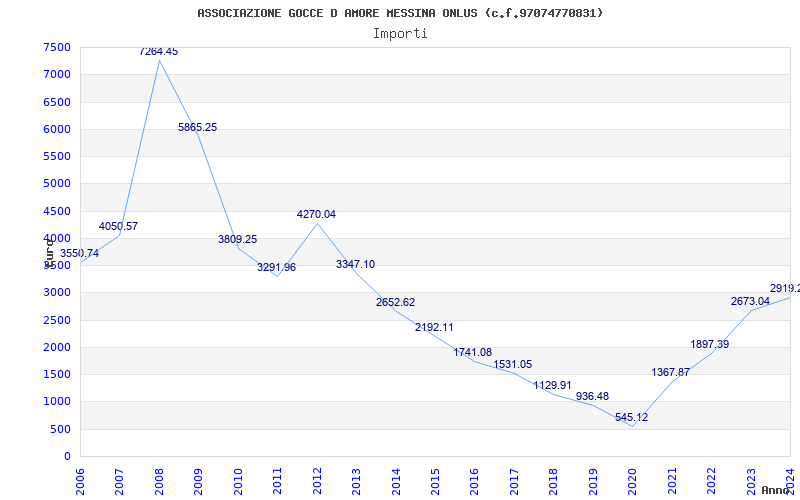Click the 1741.08 data label
800x500 pixels.
point(473,353)
